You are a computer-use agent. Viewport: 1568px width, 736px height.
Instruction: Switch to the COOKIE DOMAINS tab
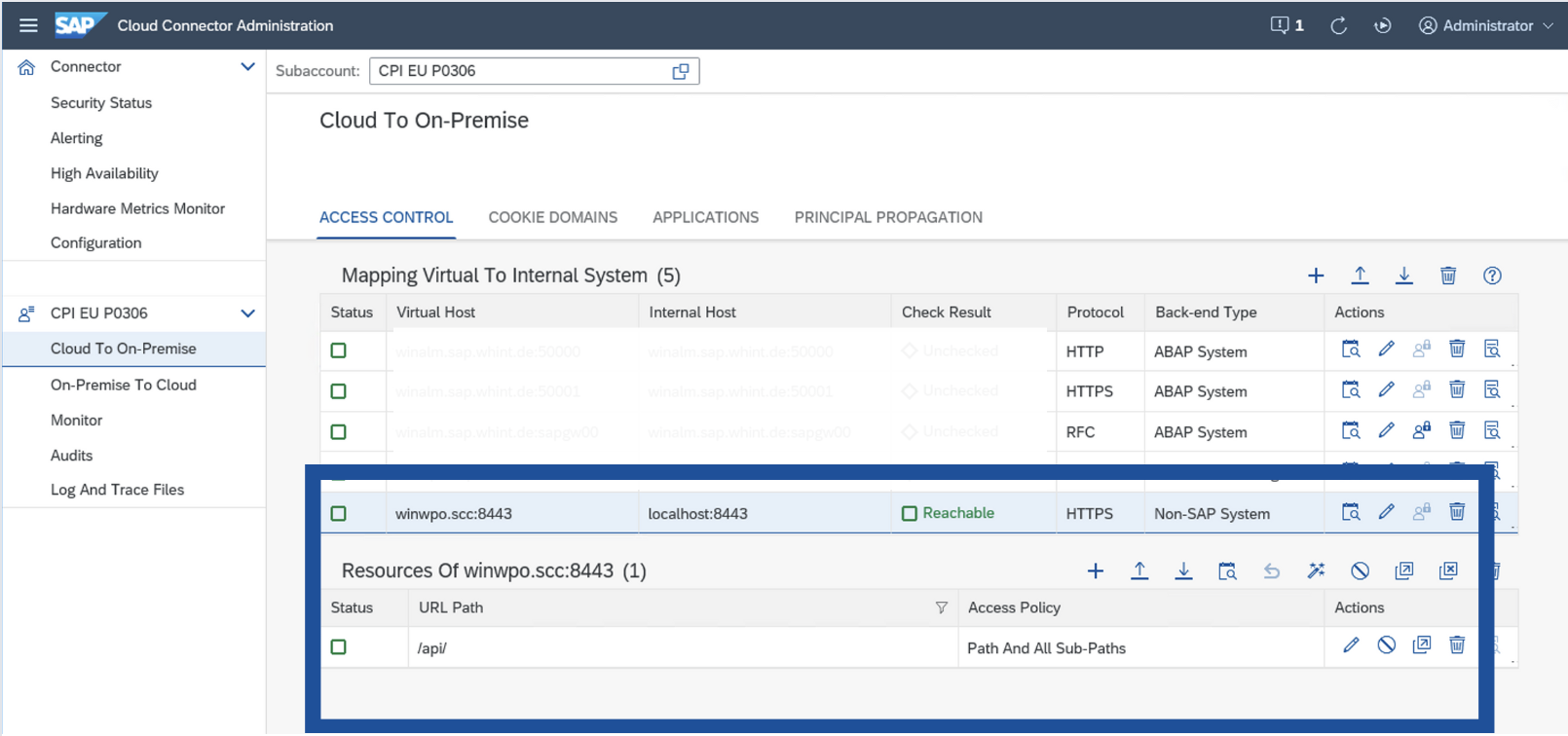click(553, 217)
